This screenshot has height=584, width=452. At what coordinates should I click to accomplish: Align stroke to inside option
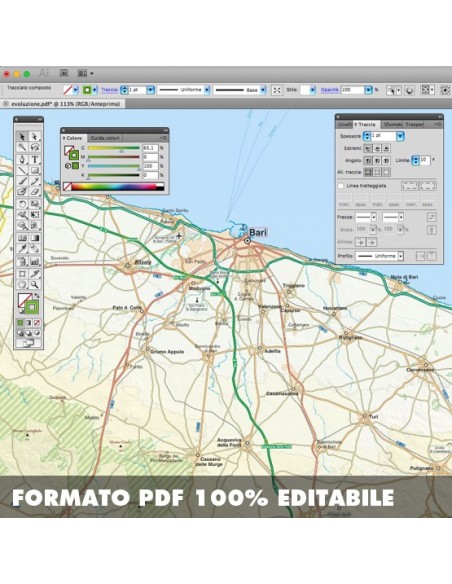click(x=377, y=172)
